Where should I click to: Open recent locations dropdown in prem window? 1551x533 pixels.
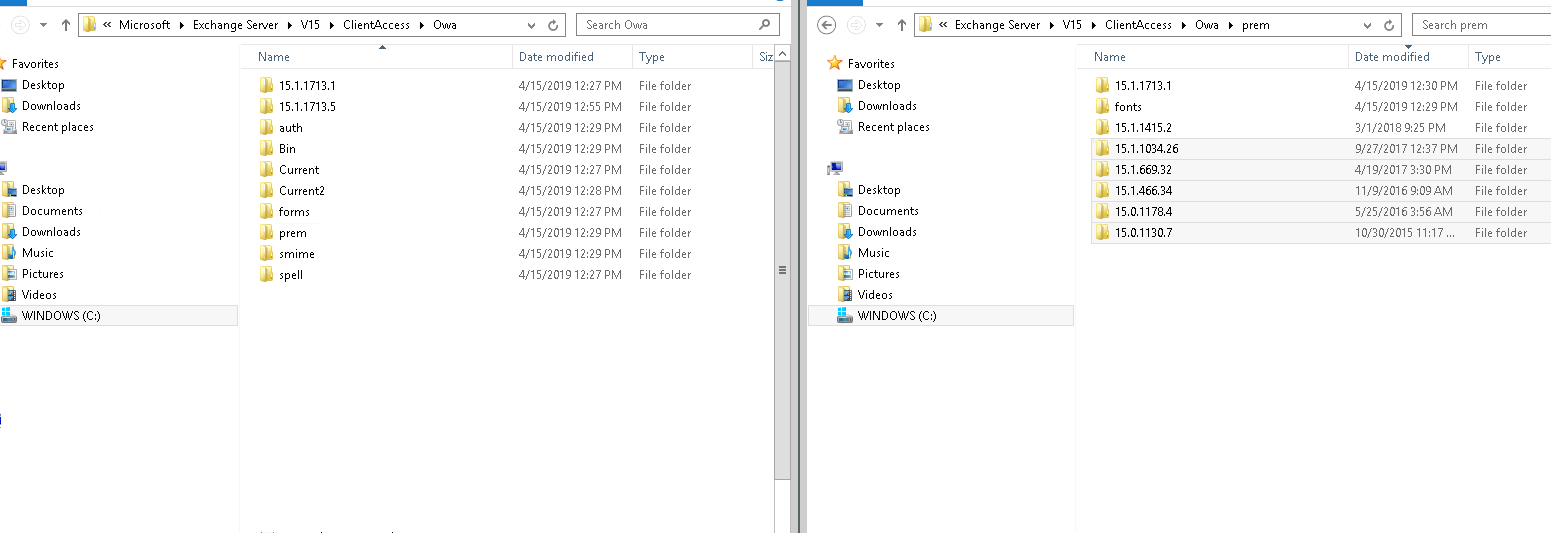(x=879, y=25)
